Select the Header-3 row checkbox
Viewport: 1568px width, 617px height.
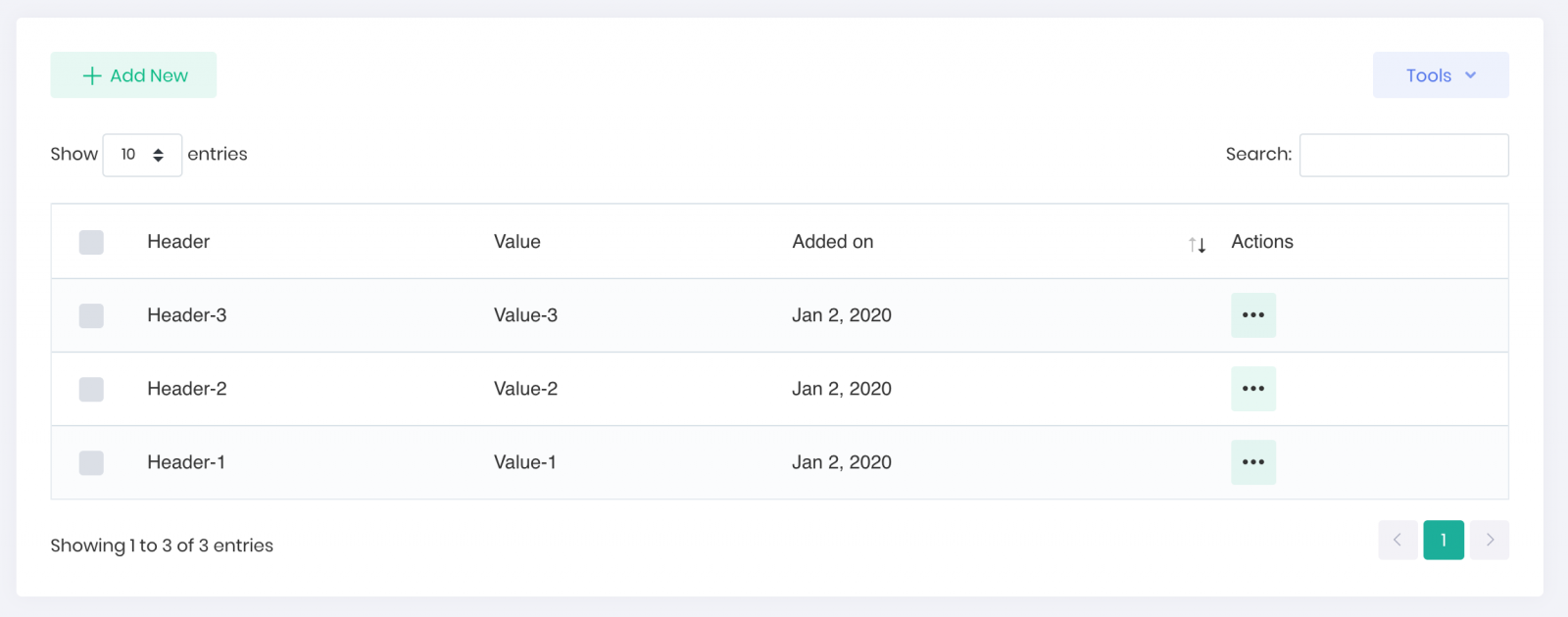(x=91, y=315)
